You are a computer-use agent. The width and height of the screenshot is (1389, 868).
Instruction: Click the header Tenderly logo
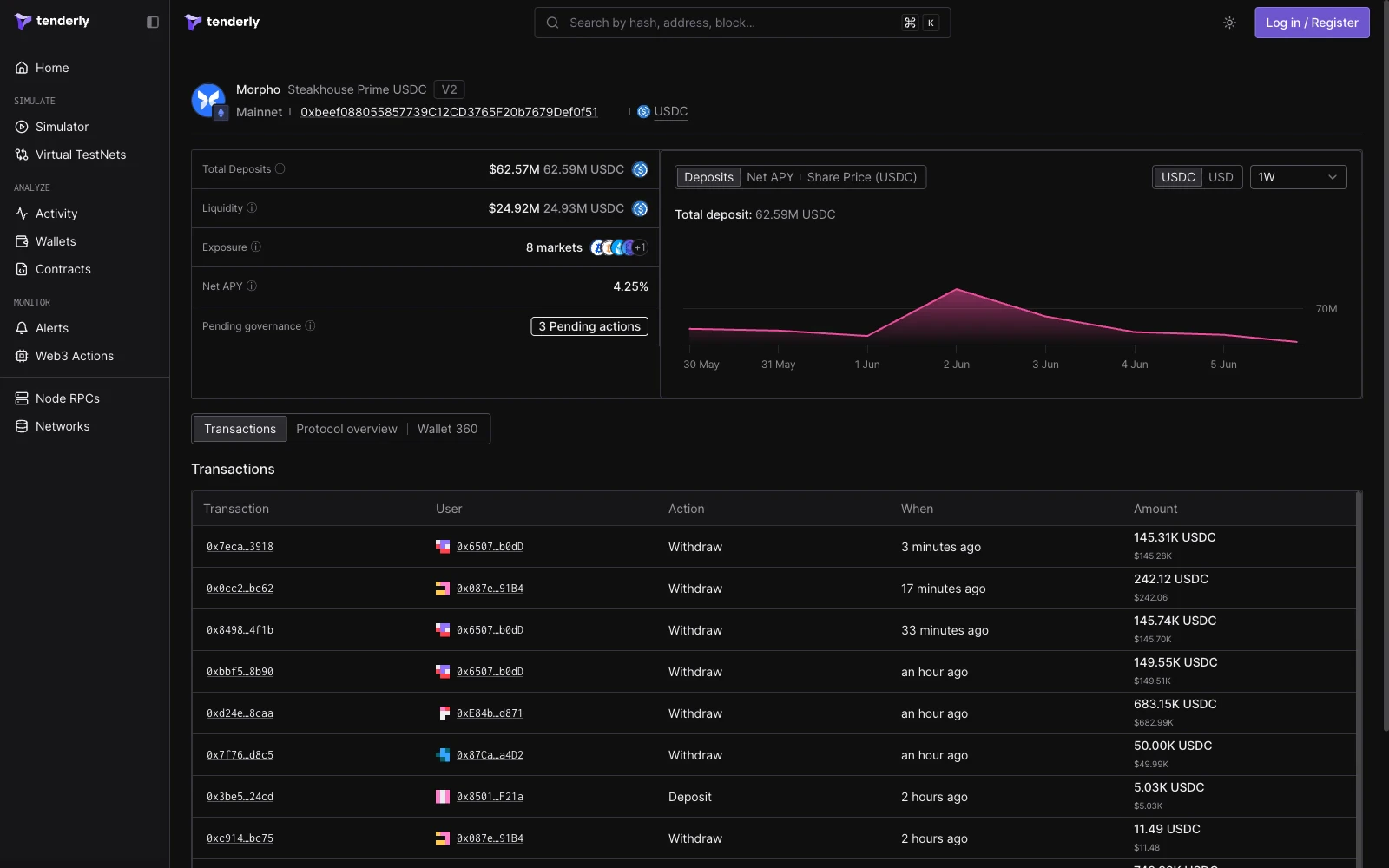222,22
